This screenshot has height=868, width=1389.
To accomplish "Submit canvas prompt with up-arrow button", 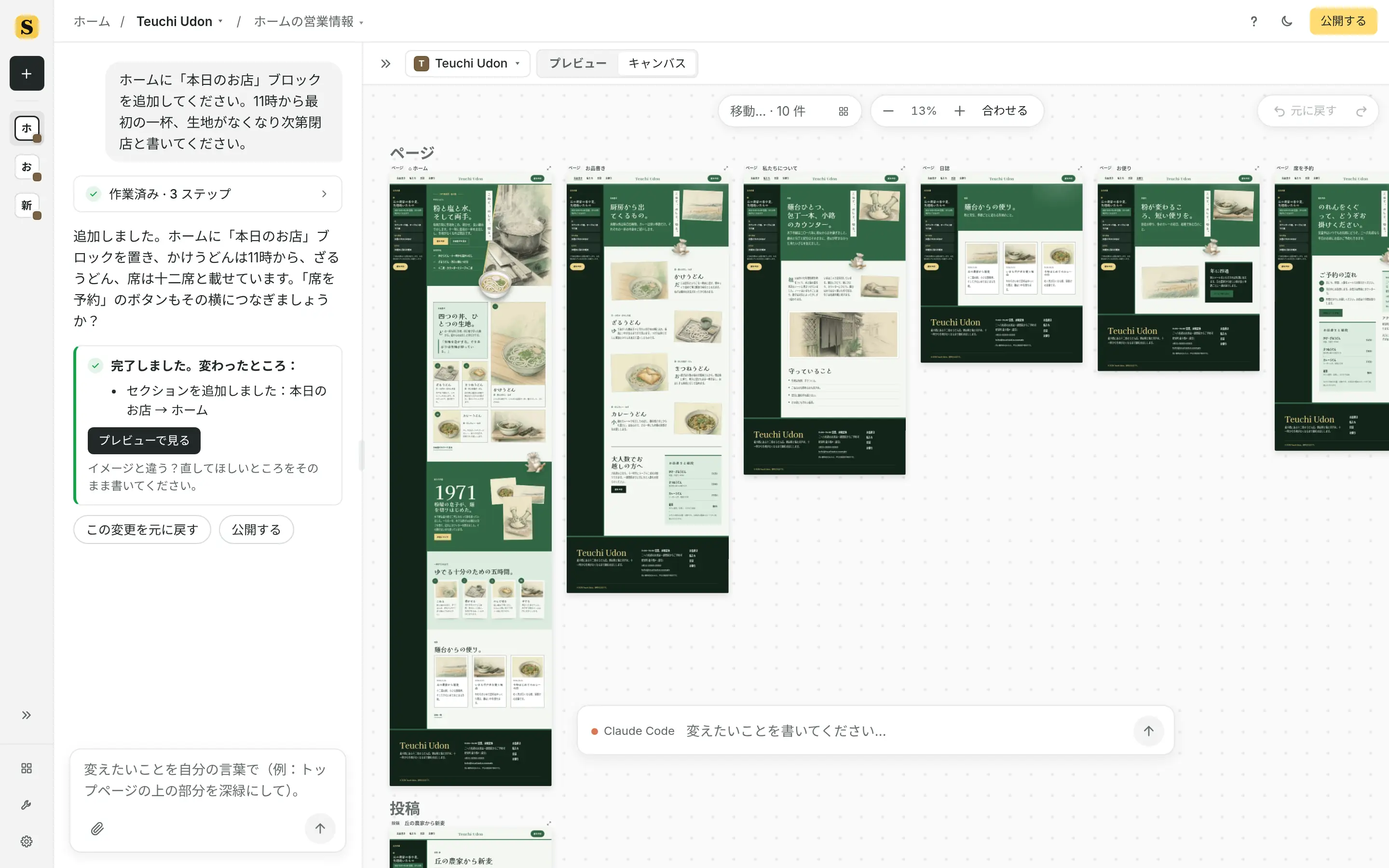I will tap(1148, 731).
